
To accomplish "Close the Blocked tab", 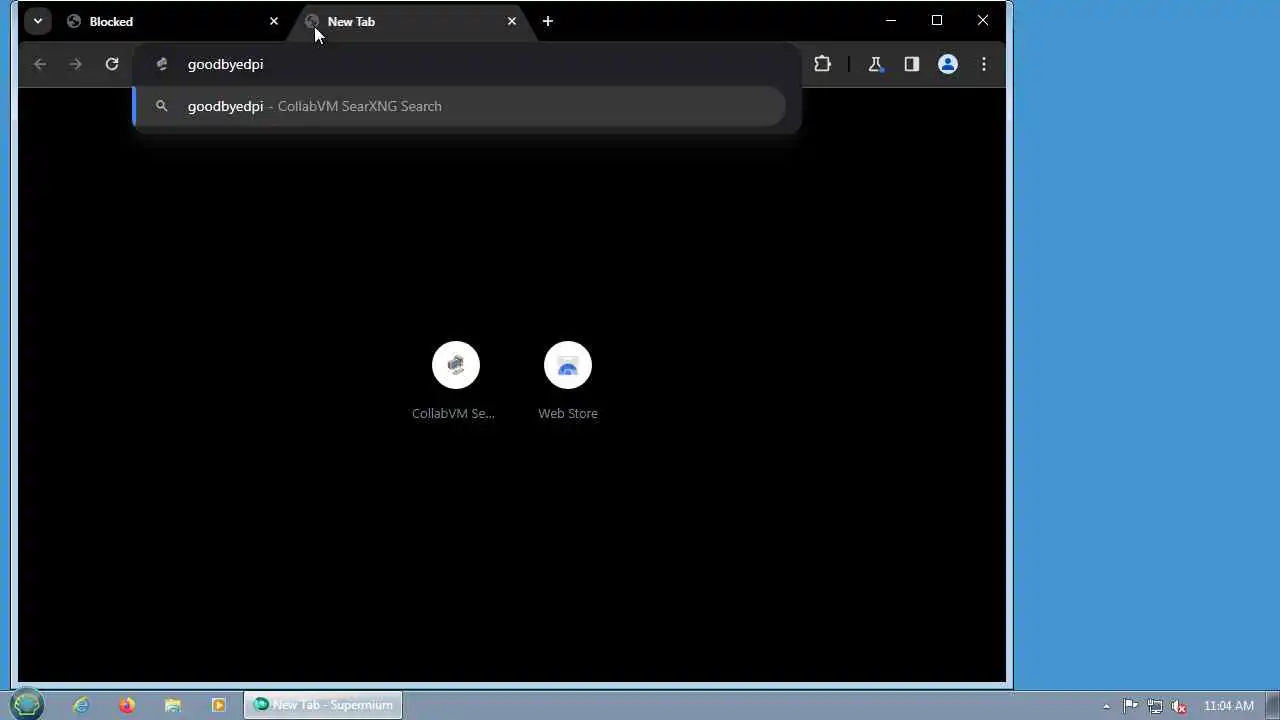I will 274,21.
